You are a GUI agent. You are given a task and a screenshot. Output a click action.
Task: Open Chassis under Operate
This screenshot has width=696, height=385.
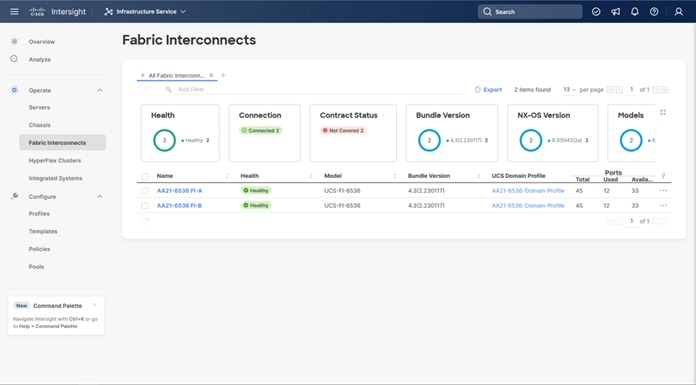pyautogui.click(x=40, y=125)
